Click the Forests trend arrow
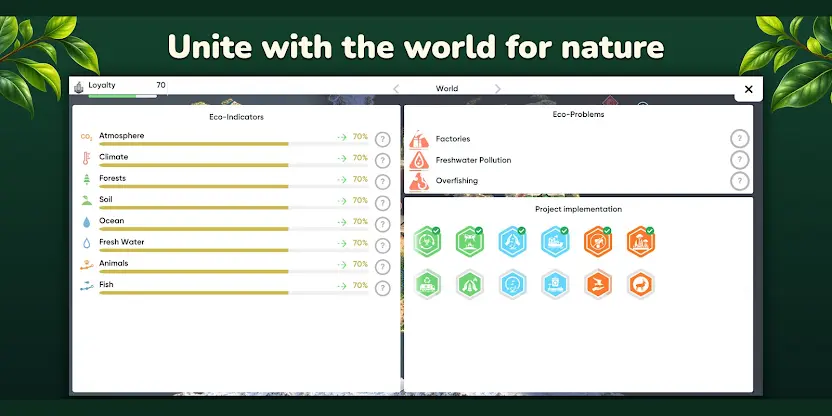 click(x=342, y=179)
